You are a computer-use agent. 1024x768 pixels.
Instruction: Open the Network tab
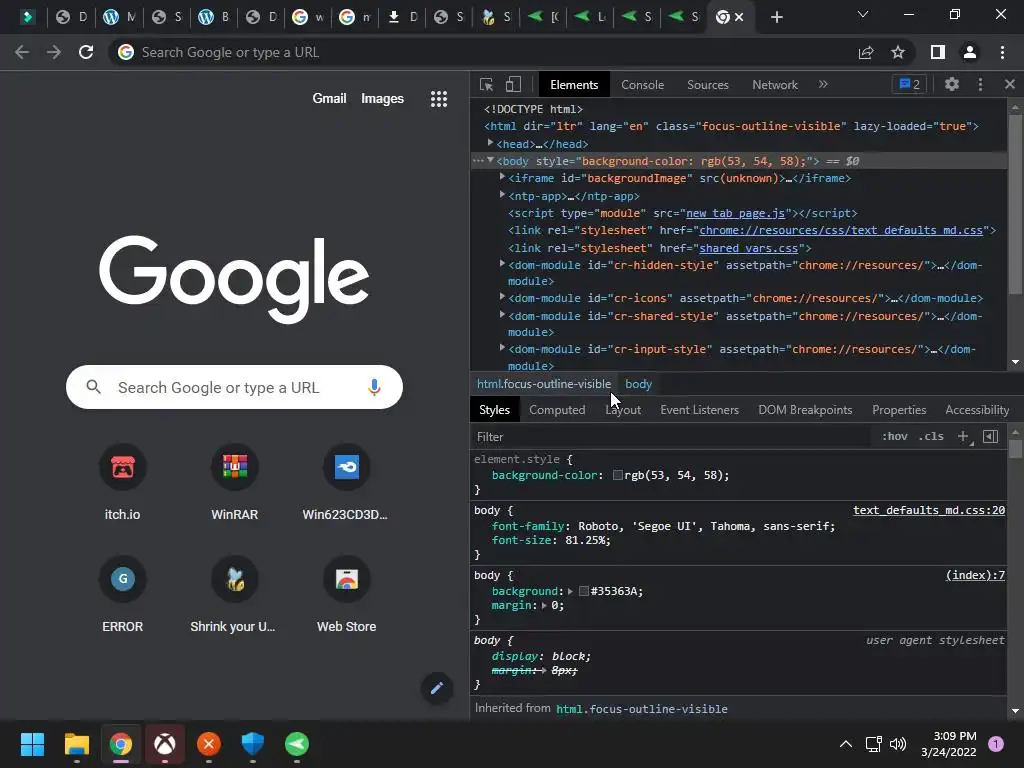point(775,85)
